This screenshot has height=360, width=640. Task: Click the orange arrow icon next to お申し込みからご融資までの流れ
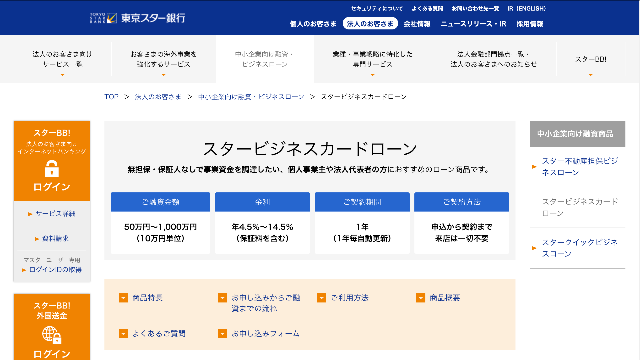222,298
